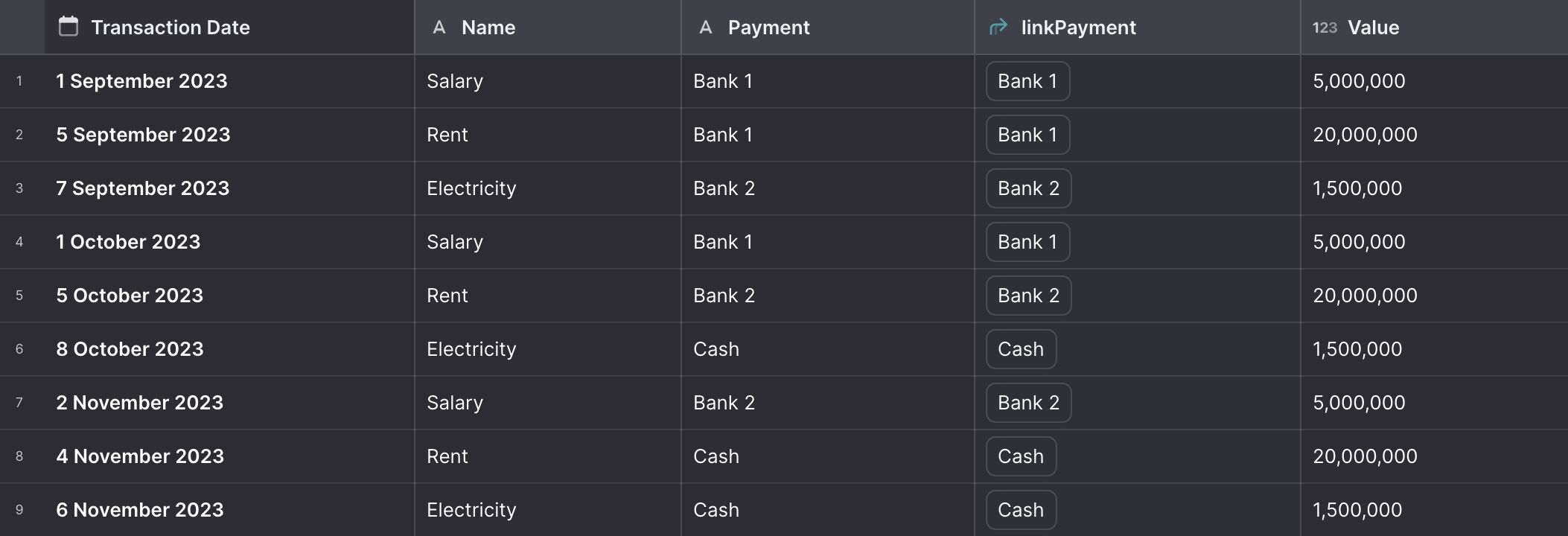This screenshot has height=536, width=1568.
Task: Click the 1 September 2023 date cell
Action: pyautogui.click(x=229, y=81)
